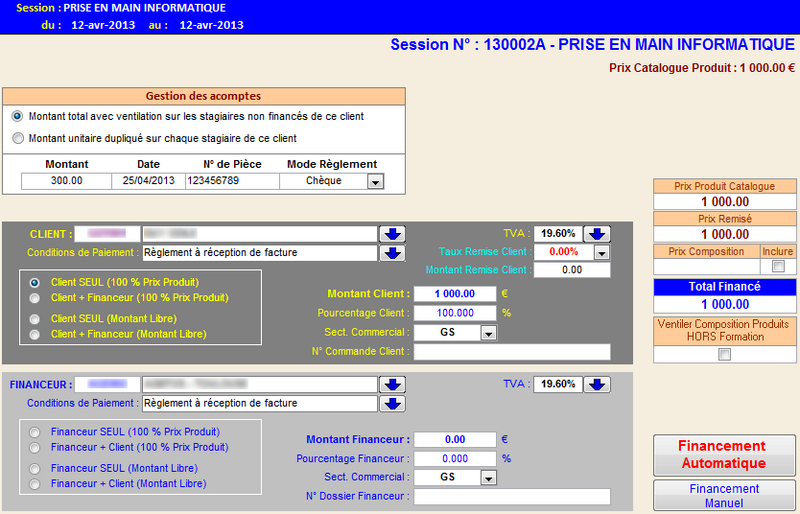The height and width of the screenshot is (514, 800).
Task: Click the blue arrow beside the FINANCEUR name field
Action: point(392,384)
